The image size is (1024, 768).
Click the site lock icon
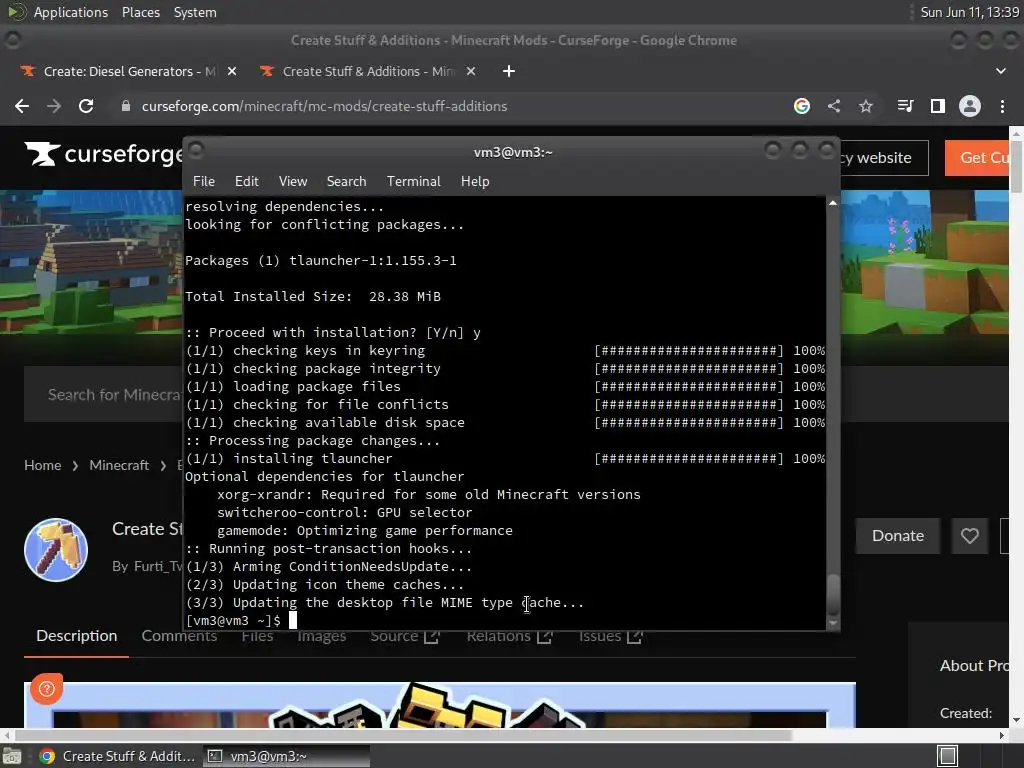click(x=126, y=106)
